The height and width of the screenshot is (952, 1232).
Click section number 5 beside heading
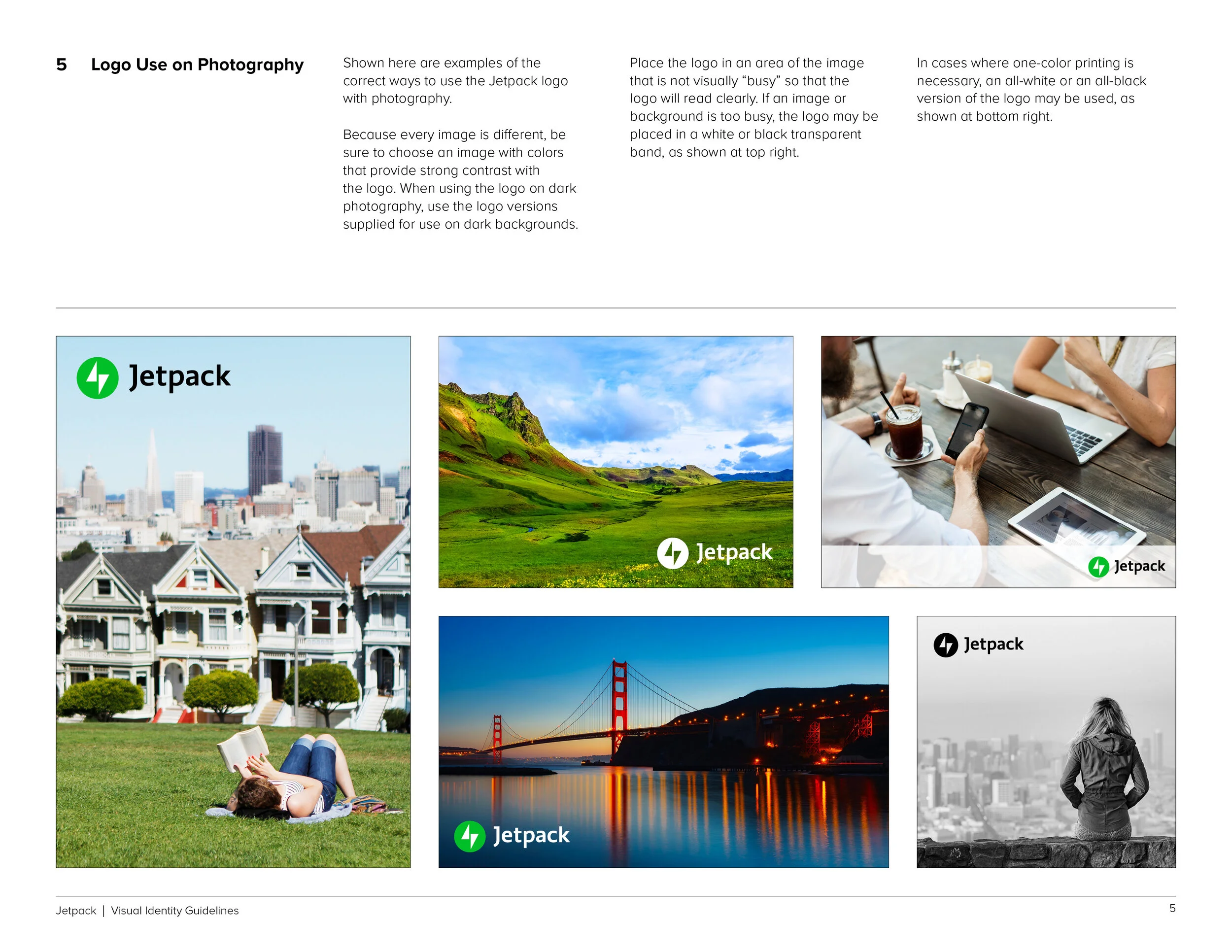coord(62,65)
